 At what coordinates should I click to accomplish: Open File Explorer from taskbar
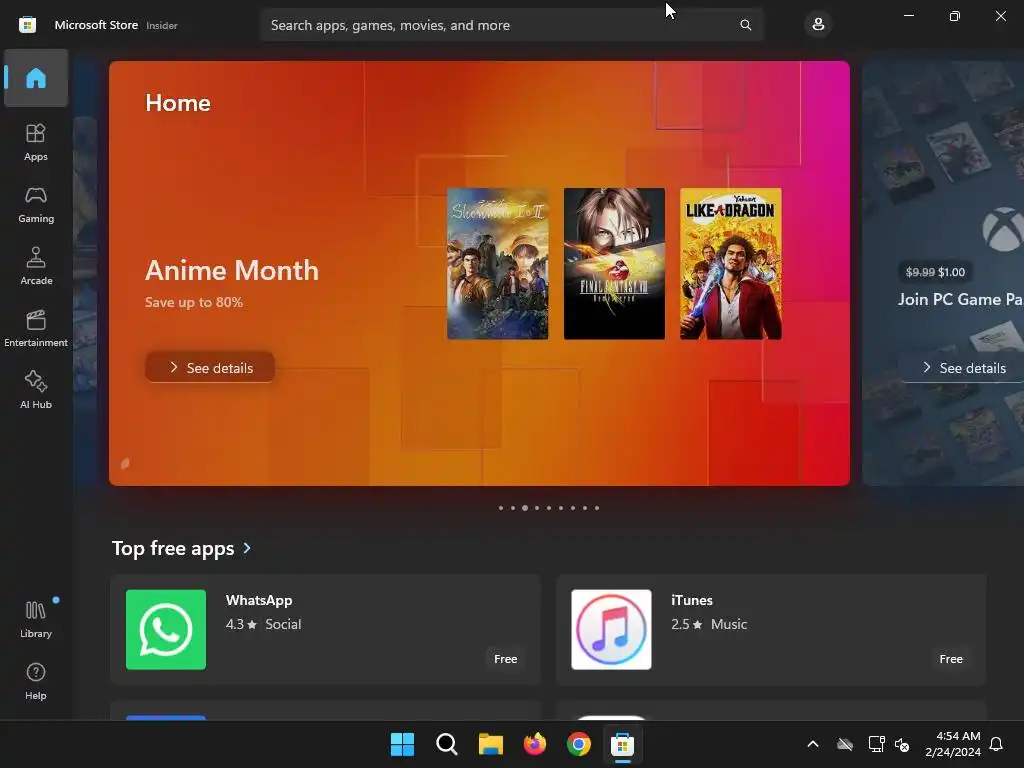[490, 744]
